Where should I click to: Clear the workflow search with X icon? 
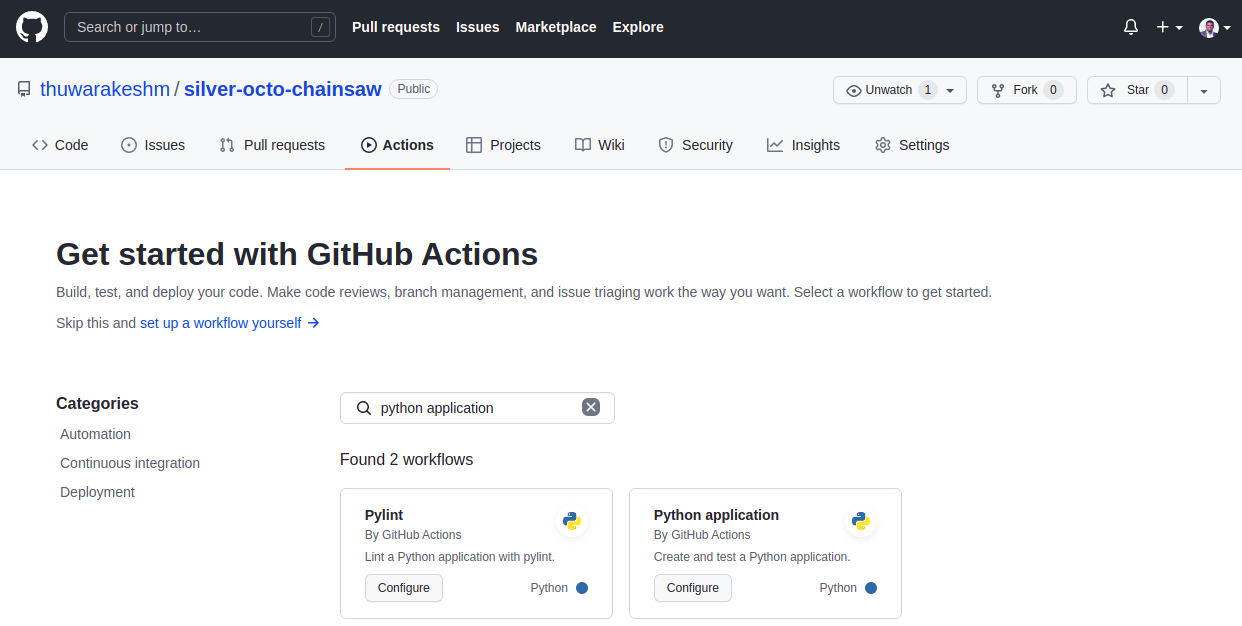[x=591, y=407]
